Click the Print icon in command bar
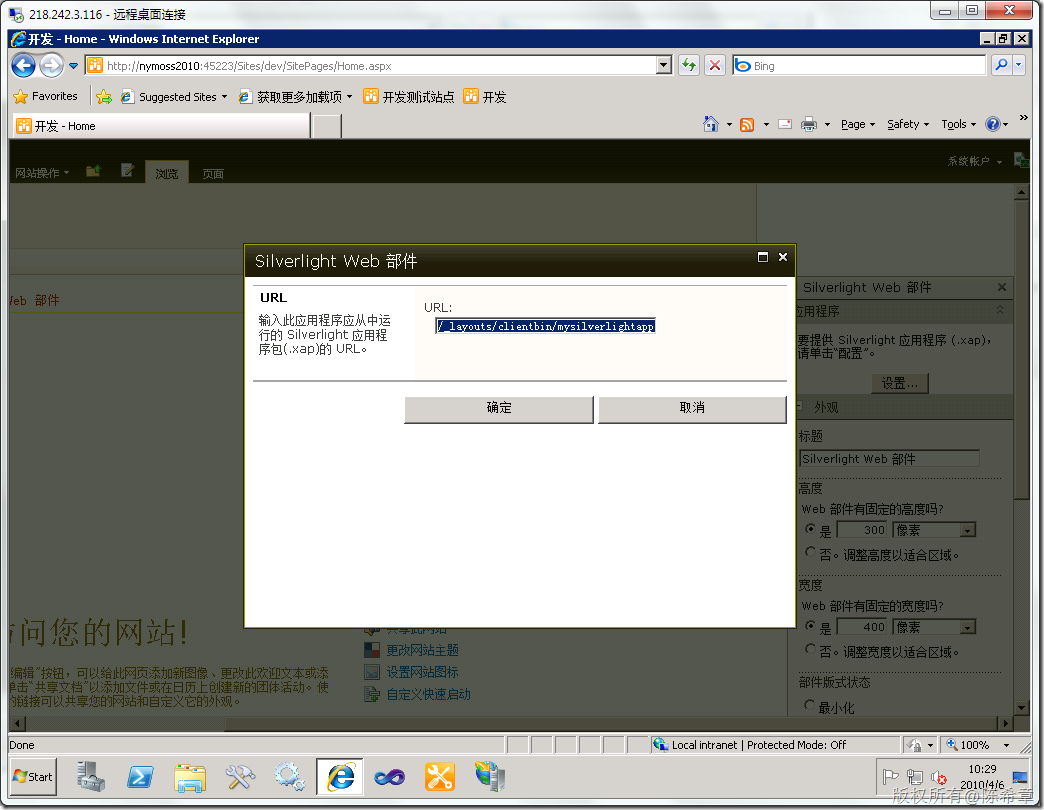Screen dimensions: 1044x810 (808, 124)
